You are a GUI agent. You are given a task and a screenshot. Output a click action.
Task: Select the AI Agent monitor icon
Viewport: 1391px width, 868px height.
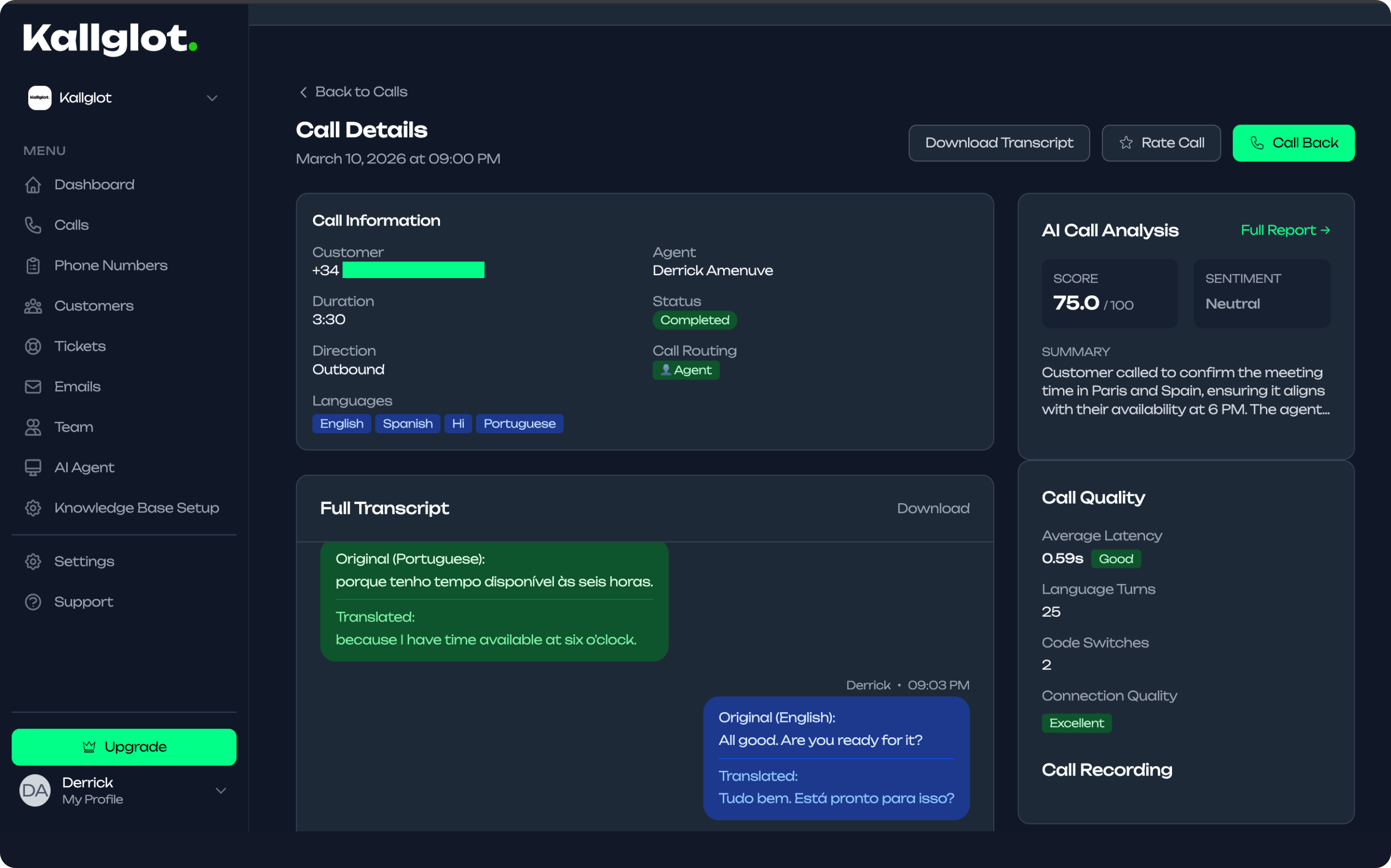[33, 467]
